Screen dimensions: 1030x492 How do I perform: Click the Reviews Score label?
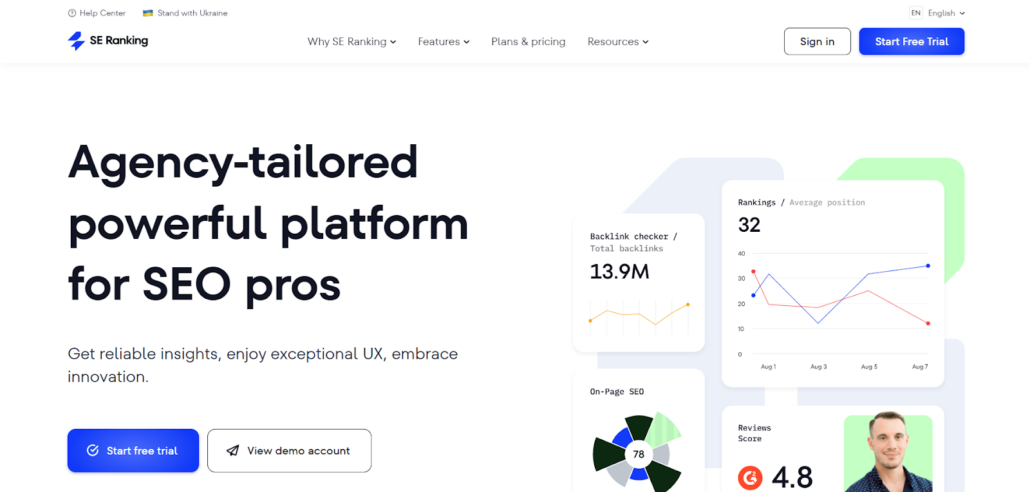pyautogui.click(x=755, y=433)
